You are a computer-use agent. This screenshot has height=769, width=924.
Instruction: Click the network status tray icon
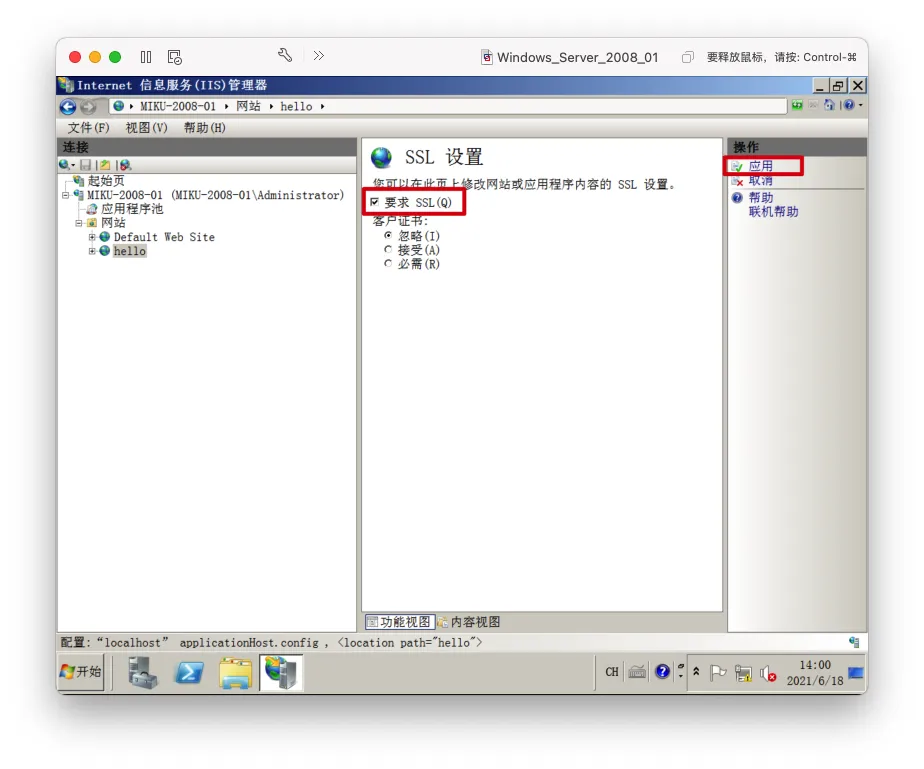pyautogui.click(x=744, y=673)
